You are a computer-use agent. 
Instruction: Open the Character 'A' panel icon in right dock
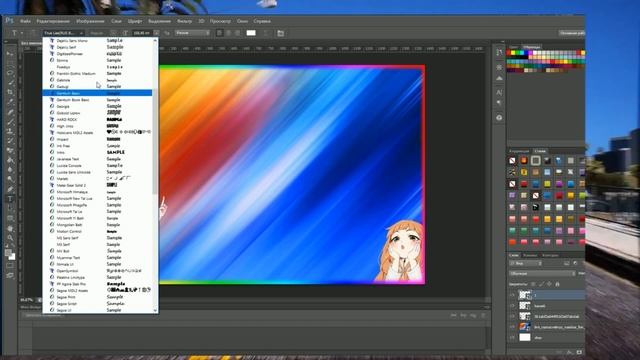499,93
